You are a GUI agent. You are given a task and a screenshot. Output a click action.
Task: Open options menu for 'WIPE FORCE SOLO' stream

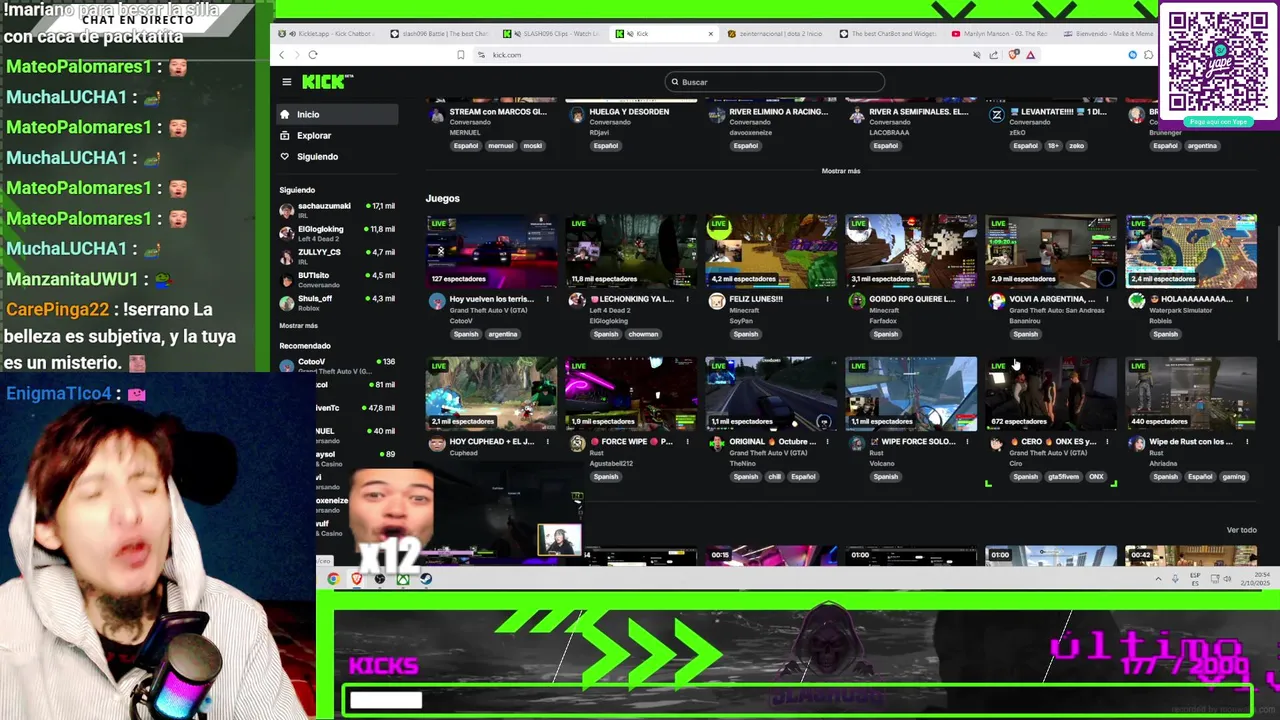click(x=967, y=441)
